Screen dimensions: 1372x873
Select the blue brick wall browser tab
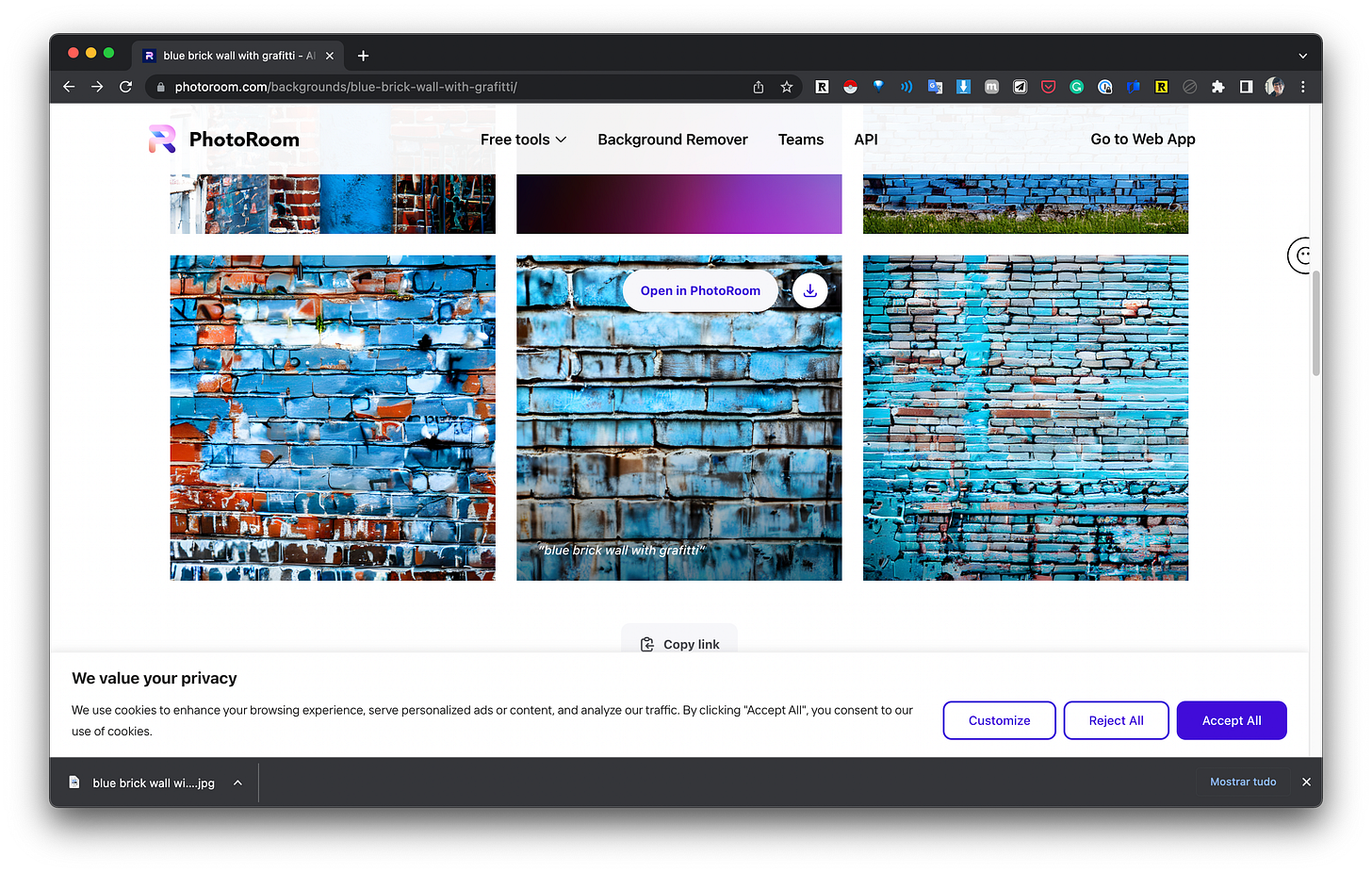tap(237, 56)
